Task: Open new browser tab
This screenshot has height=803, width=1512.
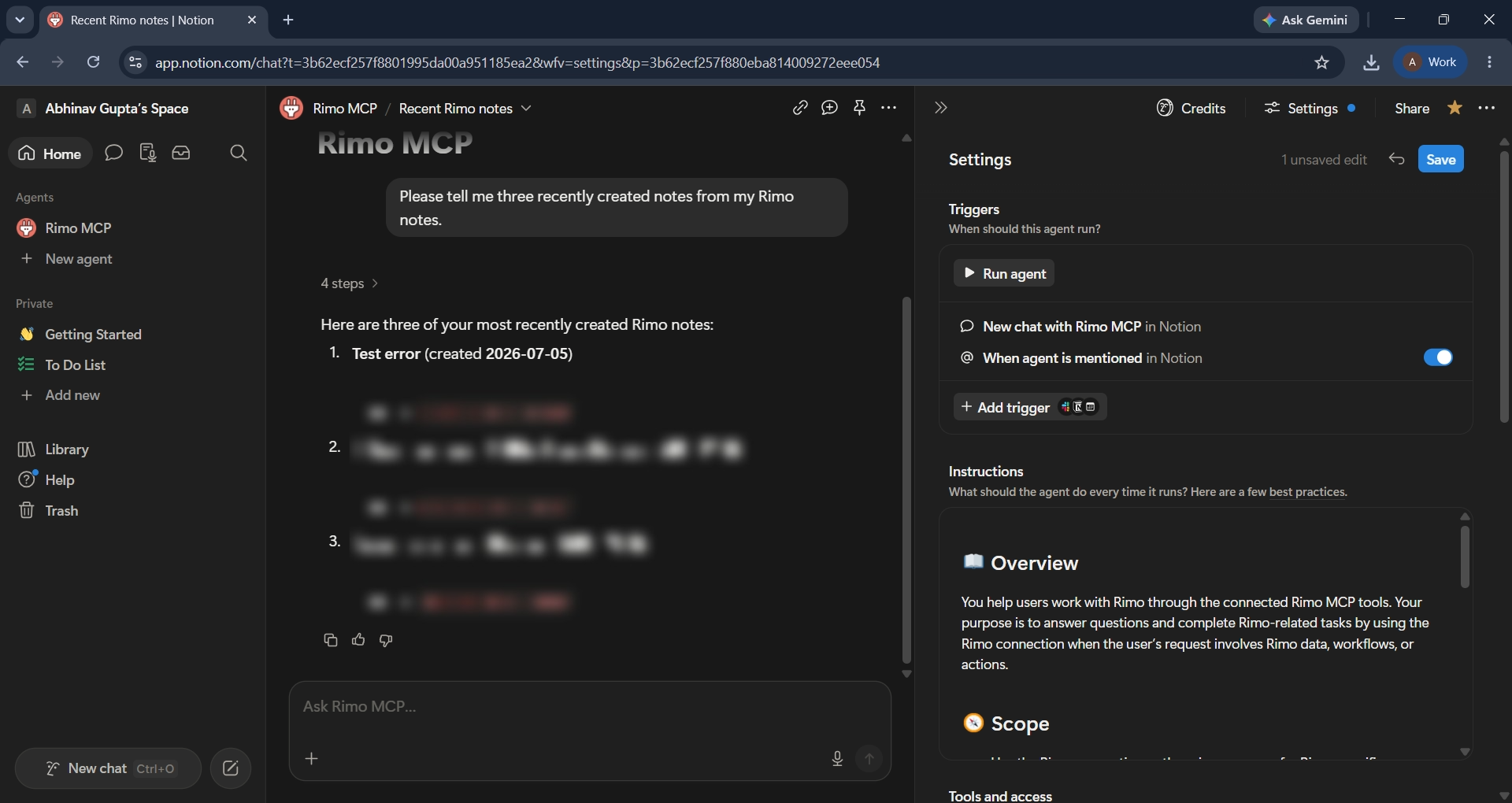Action: [288, 20]
